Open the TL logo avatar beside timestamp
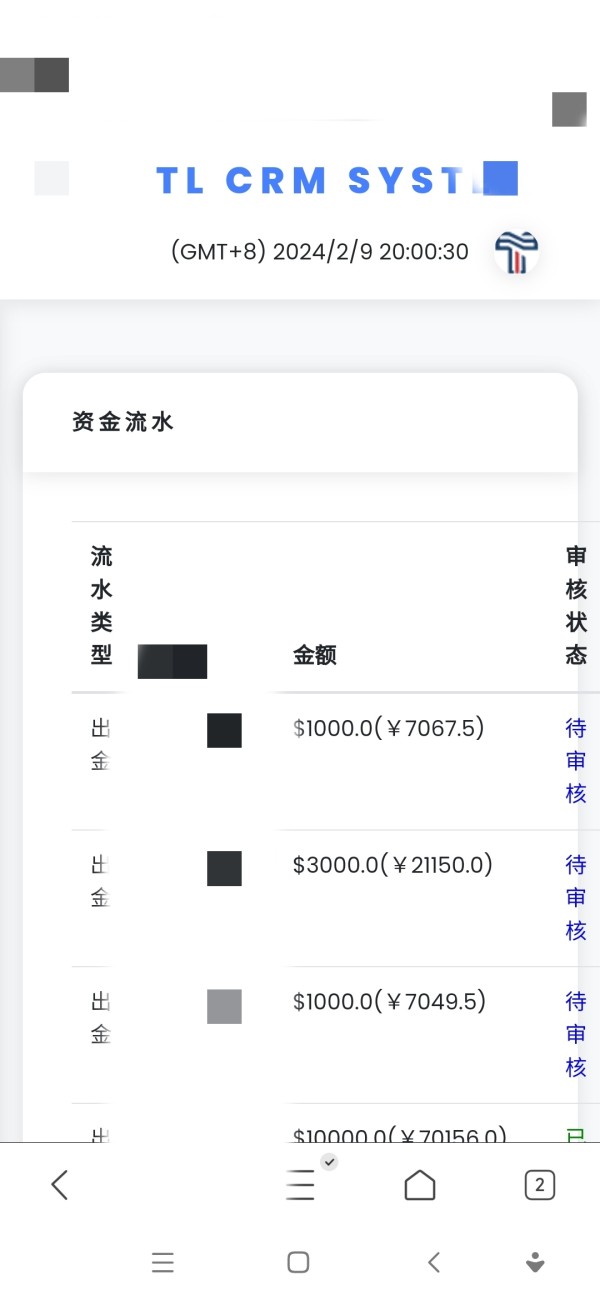The height and width of the screenshot is (1300, 600). click(x=517, y=252)
